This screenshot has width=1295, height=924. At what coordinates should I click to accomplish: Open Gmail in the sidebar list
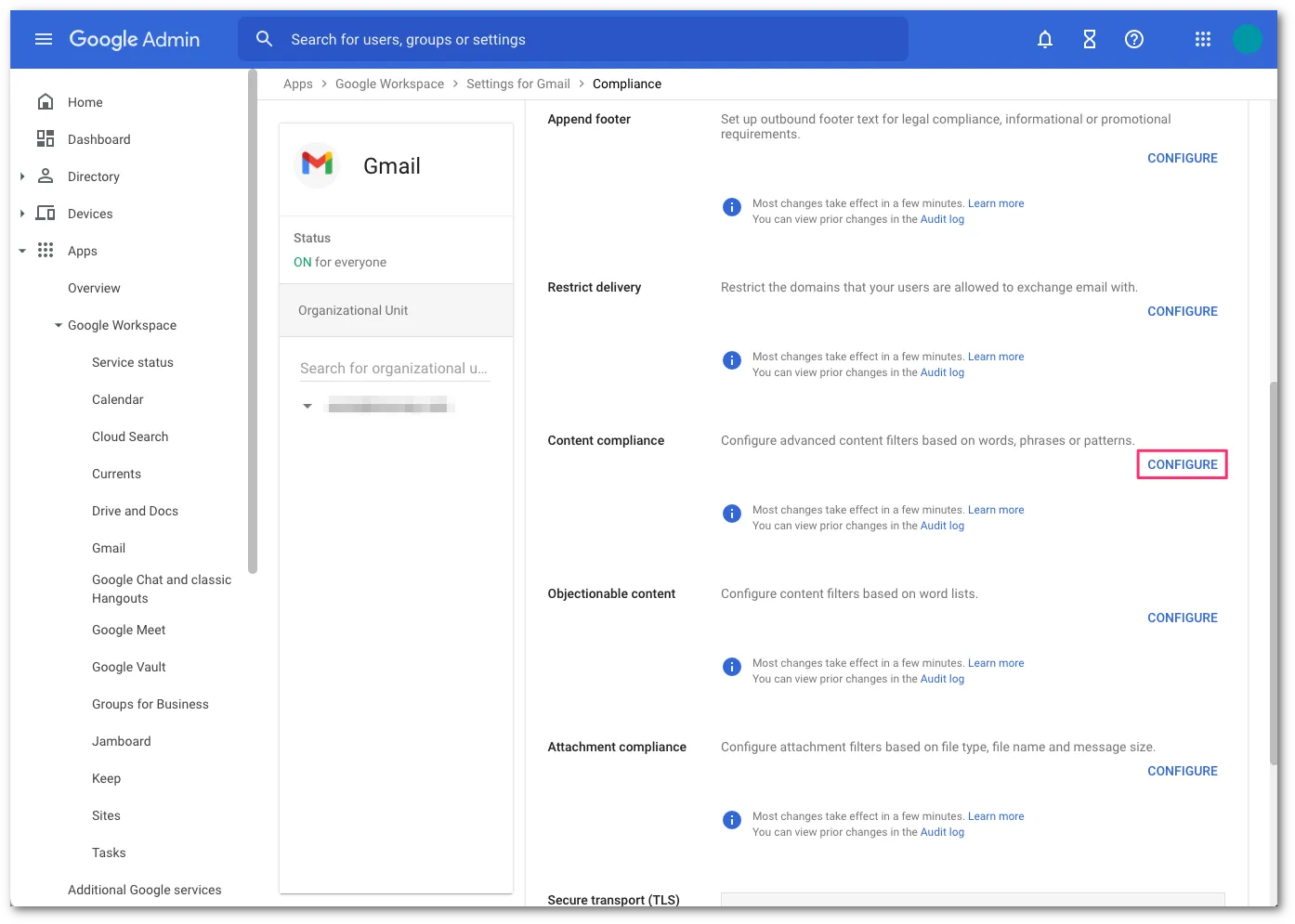coord(109,548)
